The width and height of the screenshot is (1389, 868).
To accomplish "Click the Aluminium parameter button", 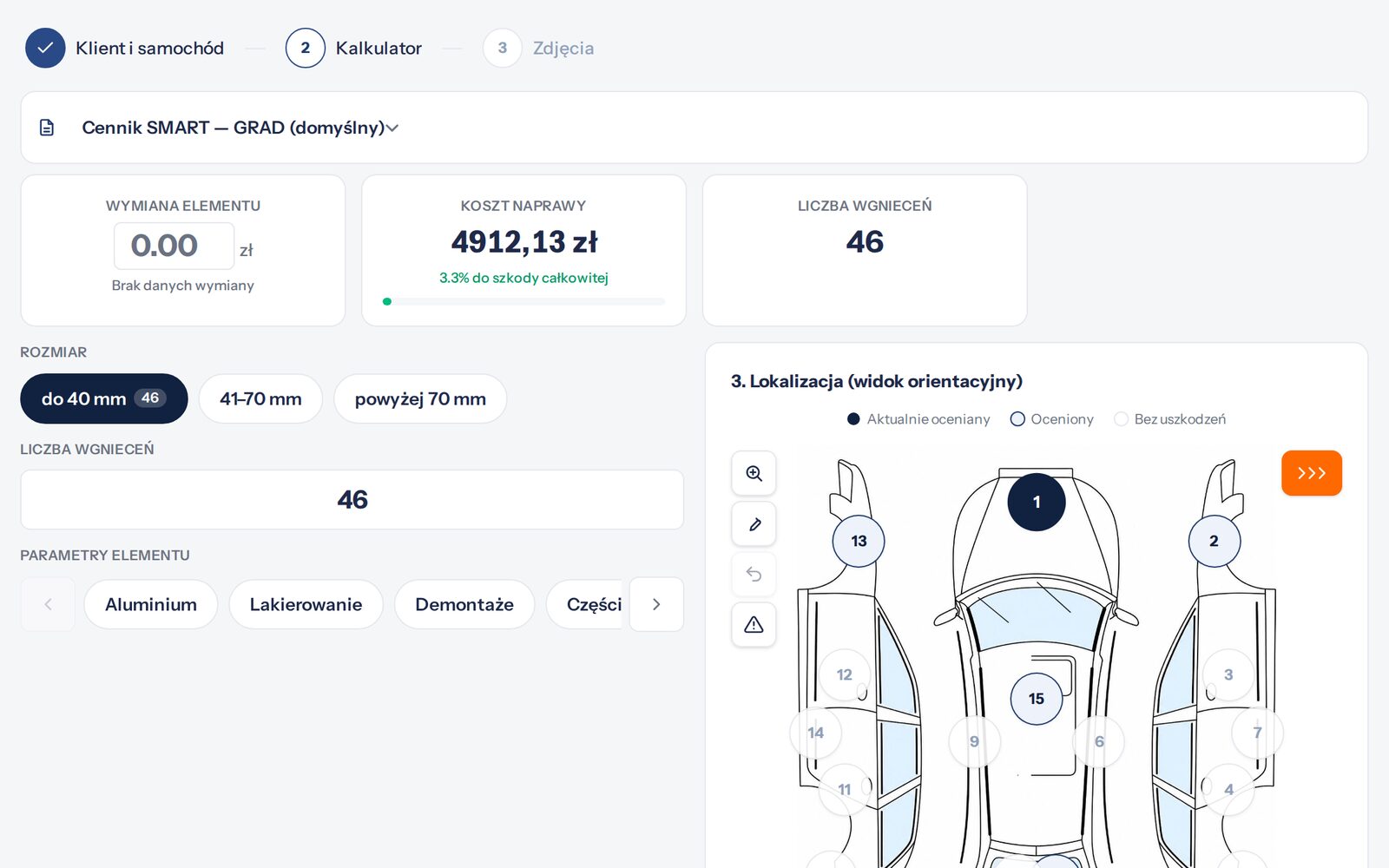I will [x=151, y=604].
